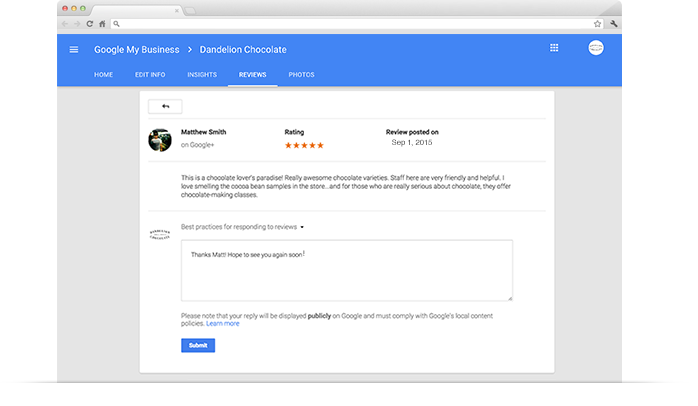Open browser wrench settings menu

(x=612, y=23)
